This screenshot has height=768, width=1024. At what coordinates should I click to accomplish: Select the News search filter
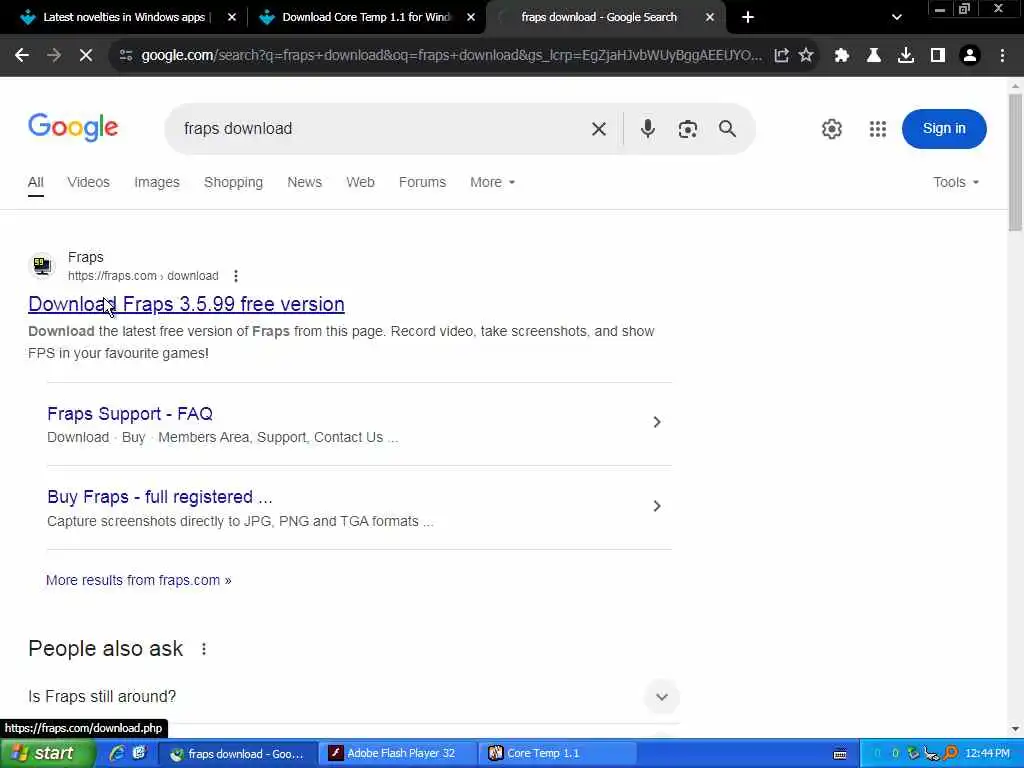coord(304,182)
